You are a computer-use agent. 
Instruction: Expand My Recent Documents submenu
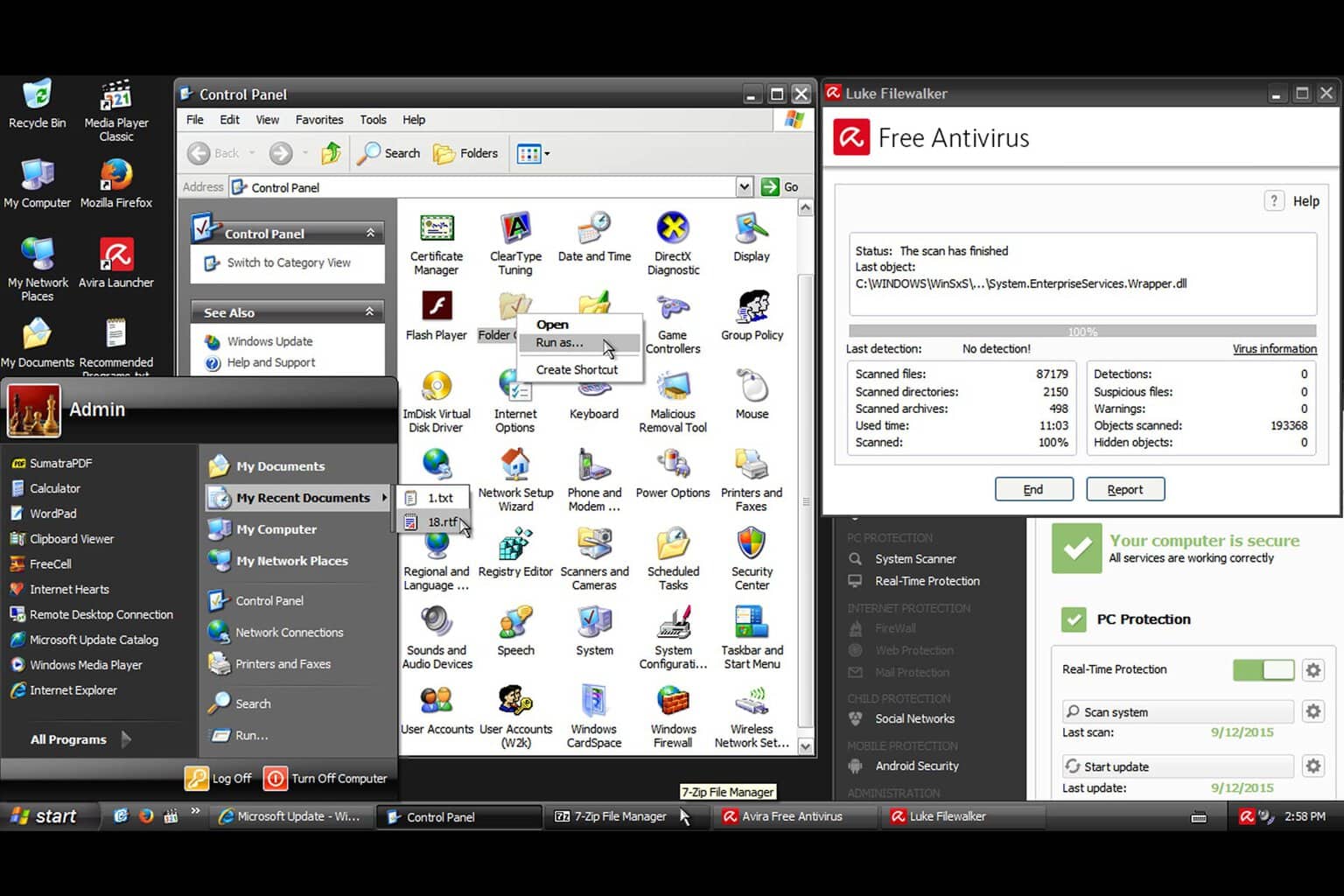297,497
